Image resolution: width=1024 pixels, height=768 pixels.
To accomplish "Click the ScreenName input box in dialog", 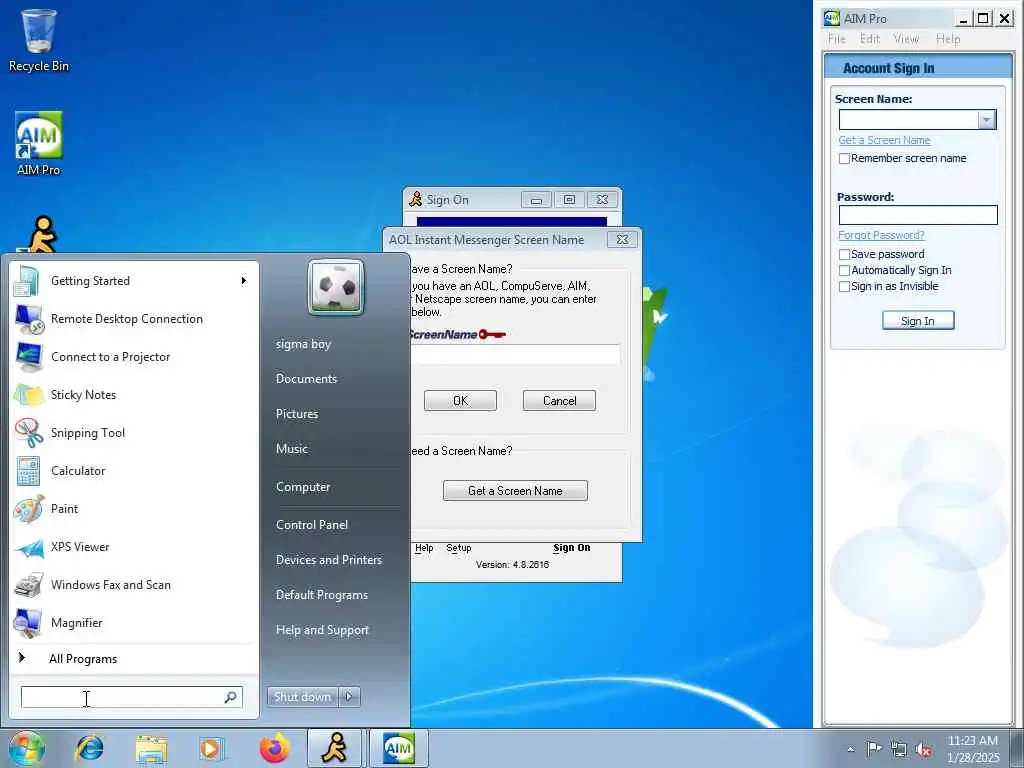I will coord(515,354).
